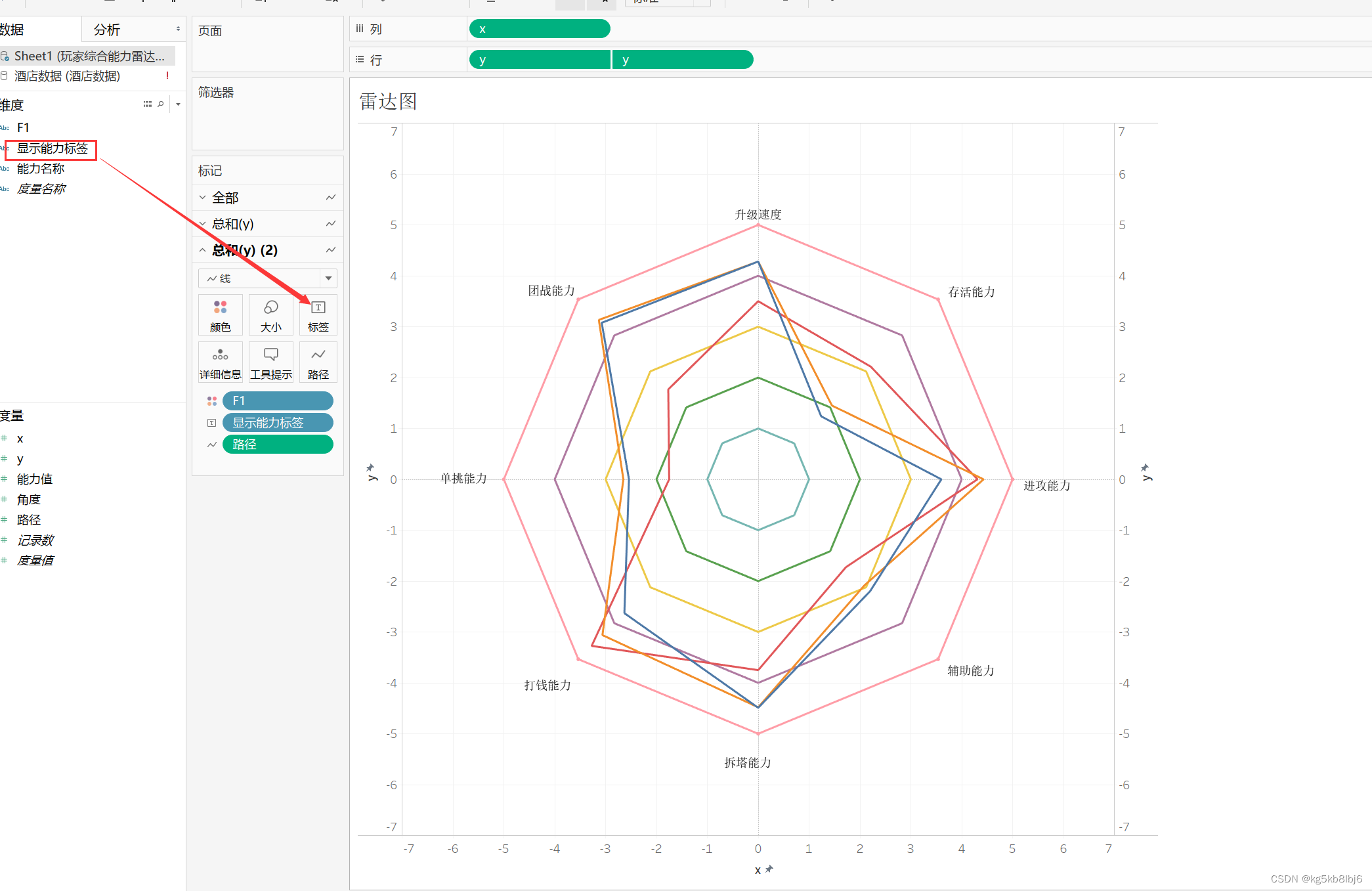Click the line icon on 总和(y) row
Viewport: 1372px width, 891px height.
tap(331, 223)
